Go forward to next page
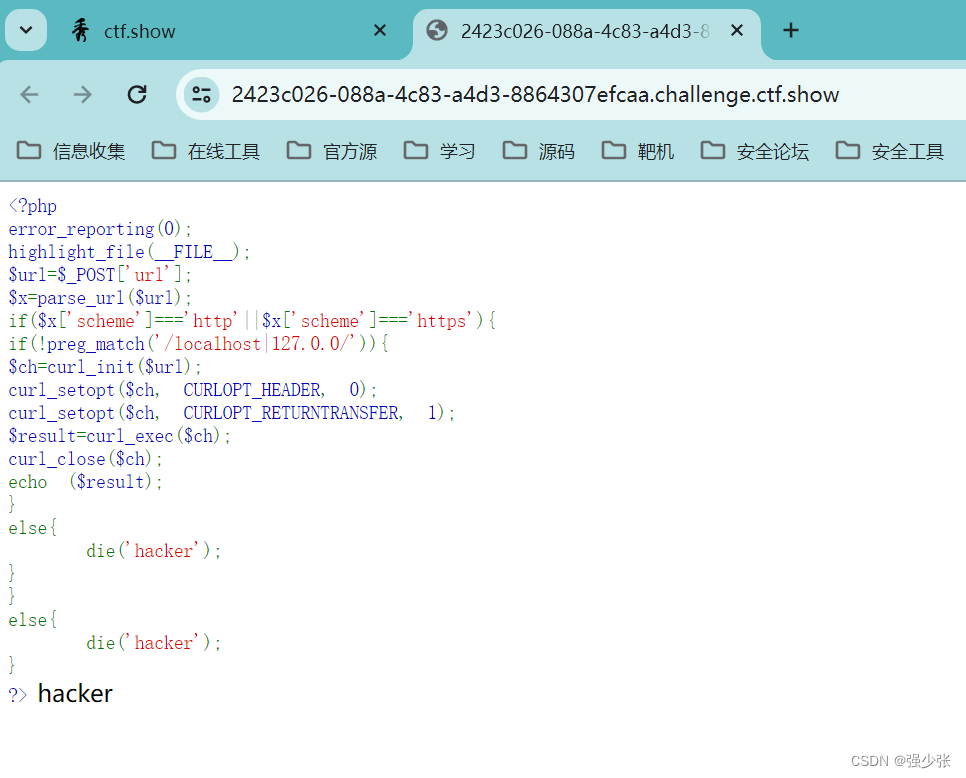This screenshot has width=966, height=778. pyautogui.click(x=83, y=94)
